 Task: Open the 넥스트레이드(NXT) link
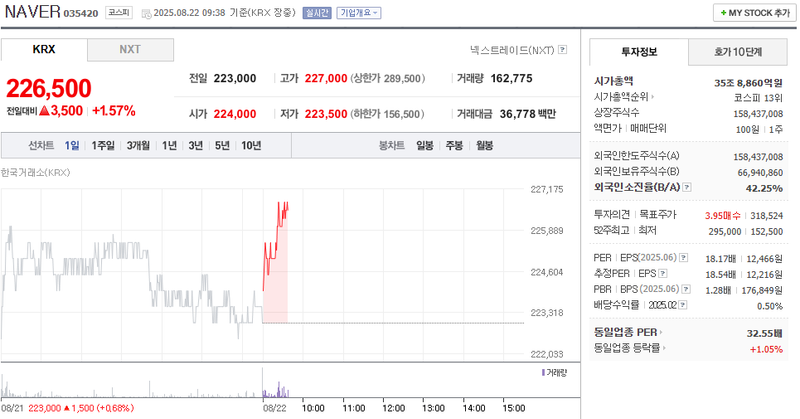[512, 50]
